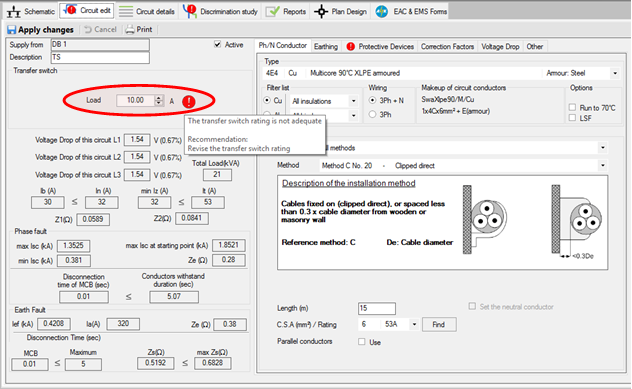Screen dimensions: 632x389
Task: Click the Discrimination study icon
Action: (189, 11)
